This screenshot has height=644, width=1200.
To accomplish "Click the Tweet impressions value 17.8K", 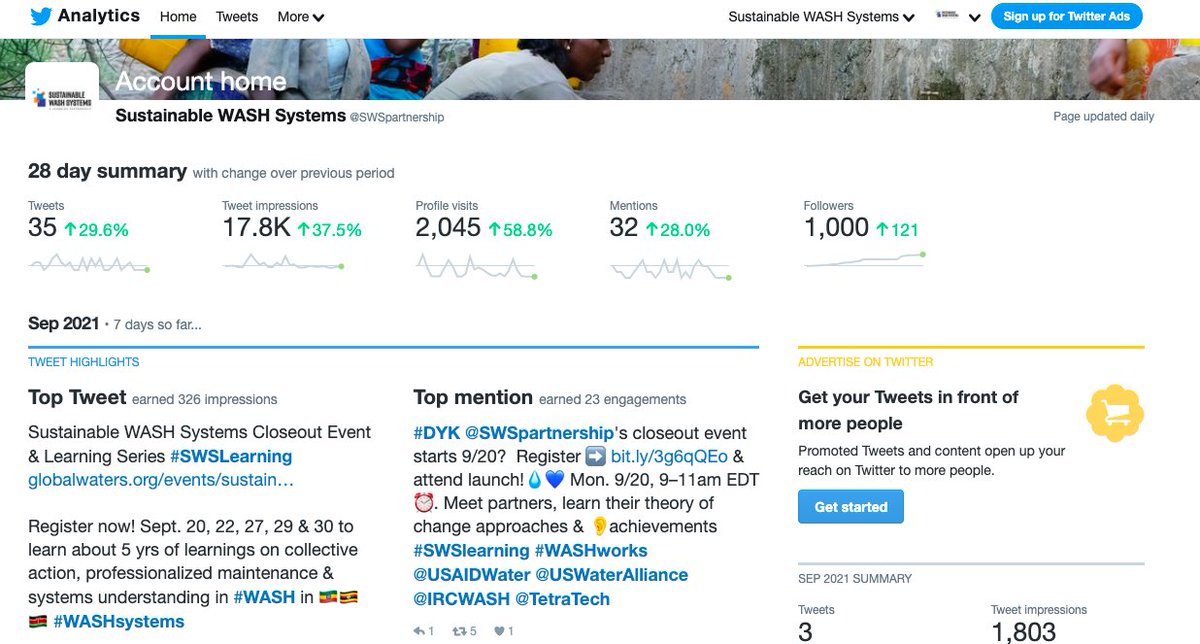I will point(256,228).
